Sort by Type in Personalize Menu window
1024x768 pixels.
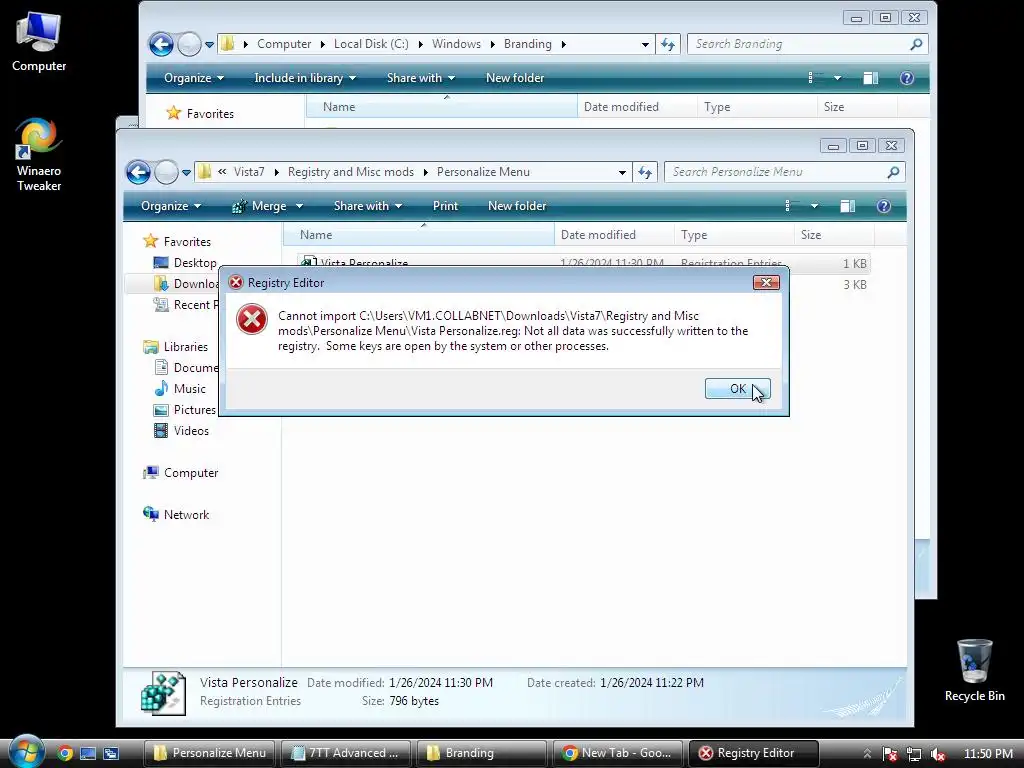734,234
